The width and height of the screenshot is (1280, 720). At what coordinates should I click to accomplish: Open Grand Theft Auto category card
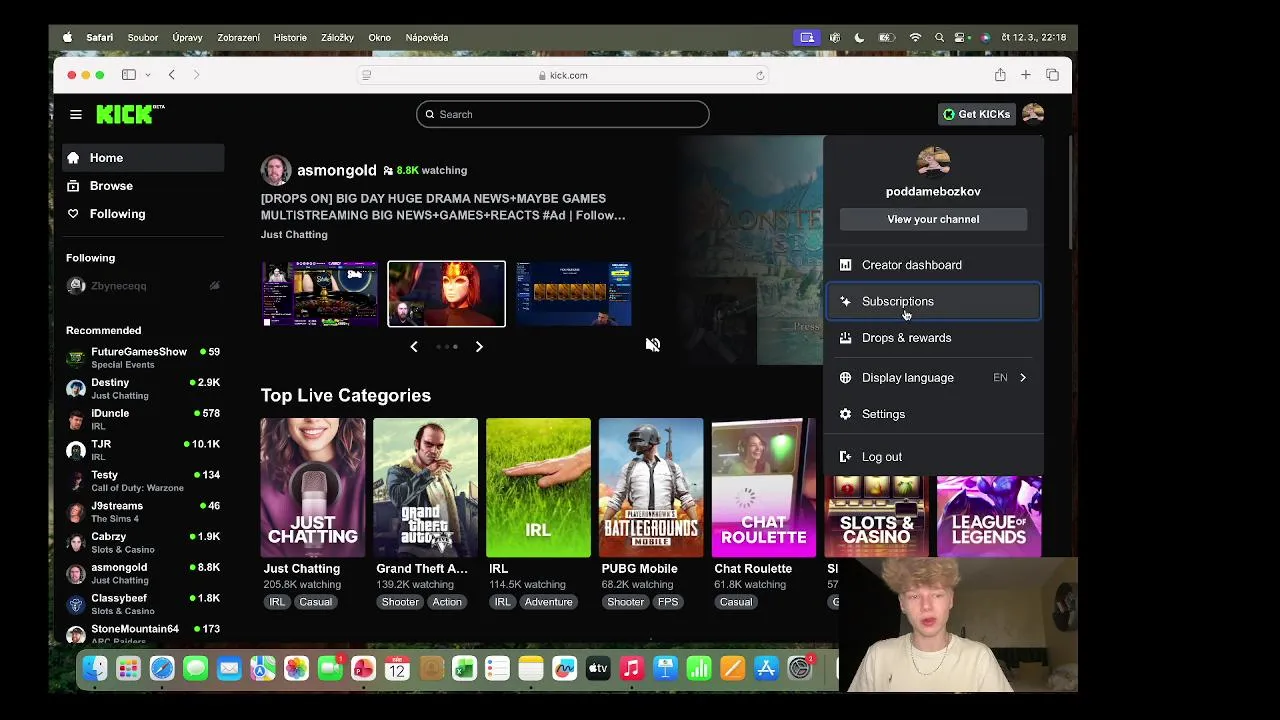[x=426, y=488]
